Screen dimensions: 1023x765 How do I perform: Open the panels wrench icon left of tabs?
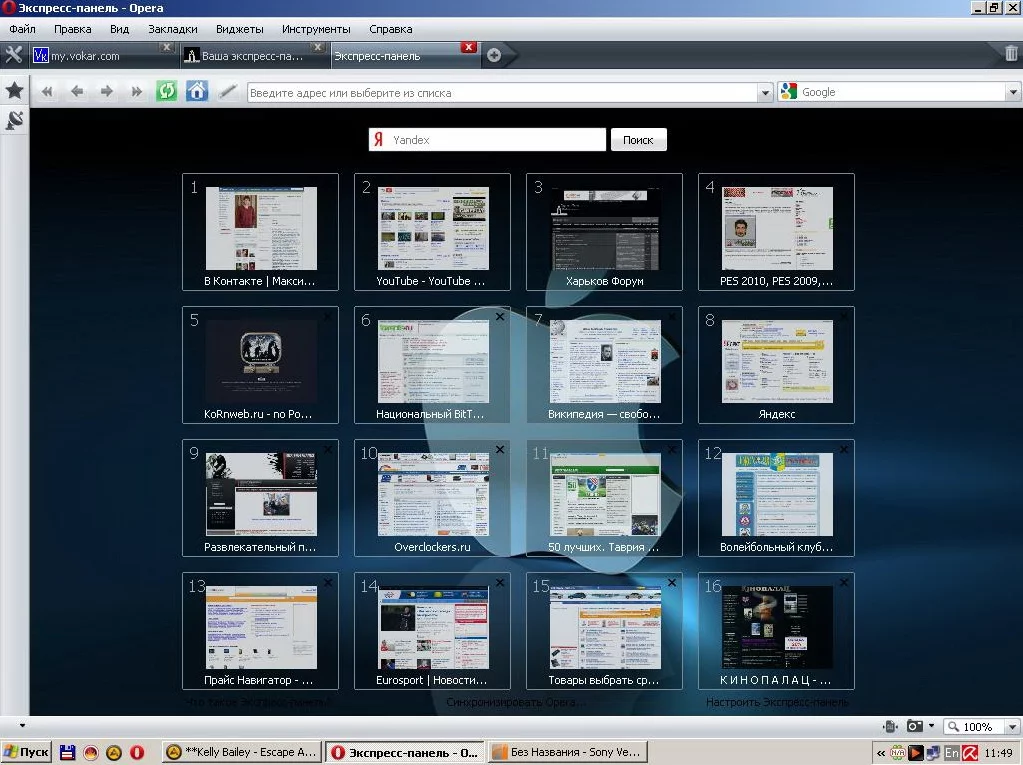coord(14,55)
